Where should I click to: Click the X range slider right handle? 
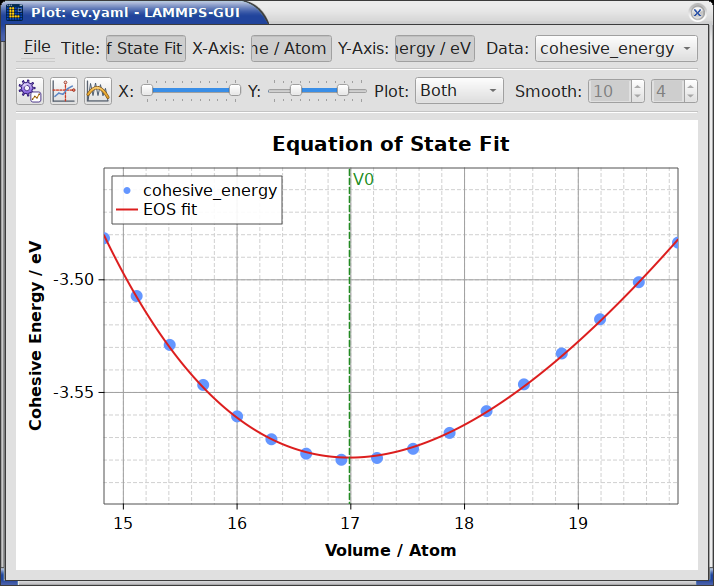tap(235, 90)
